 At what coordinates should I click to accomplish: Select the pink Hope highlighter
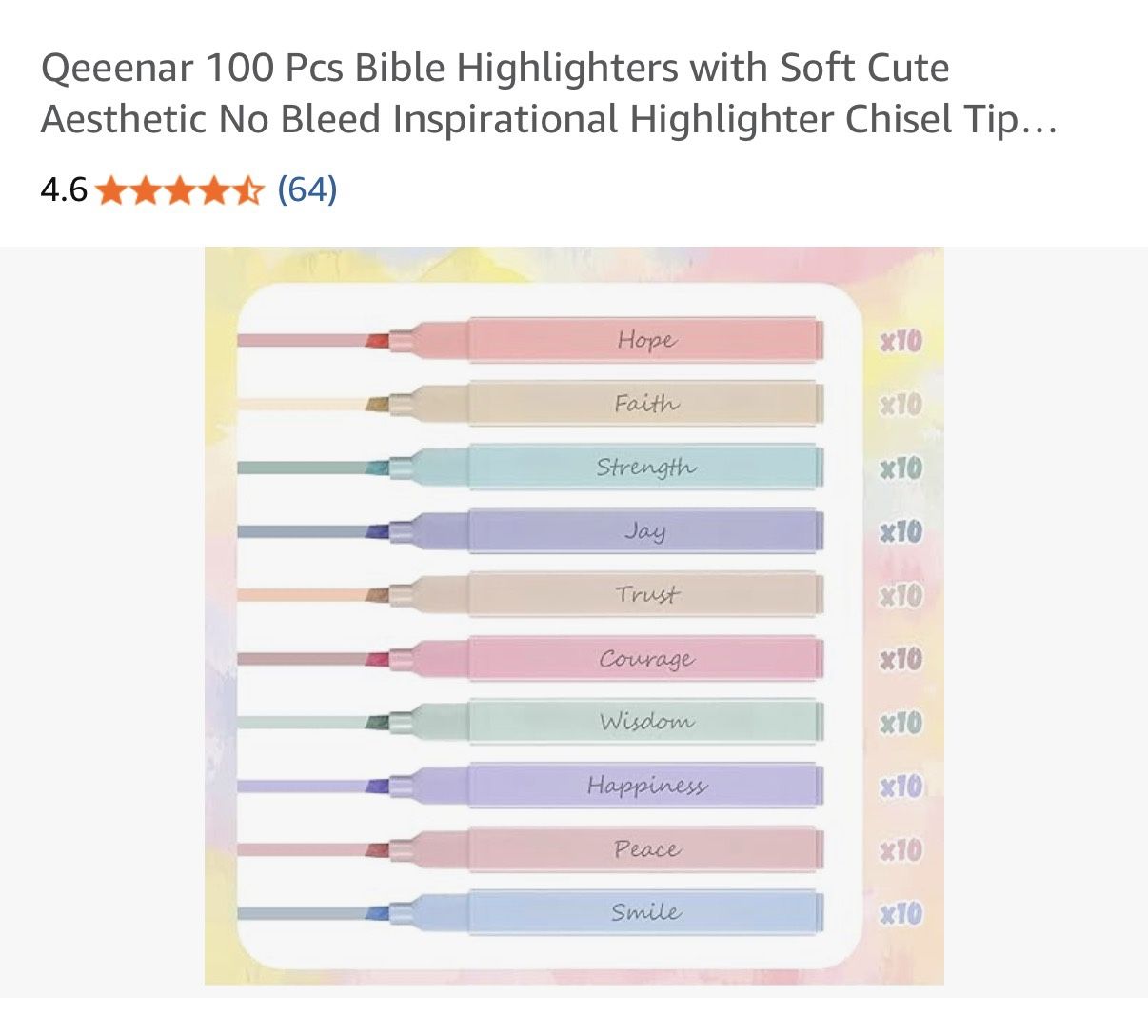644,340
